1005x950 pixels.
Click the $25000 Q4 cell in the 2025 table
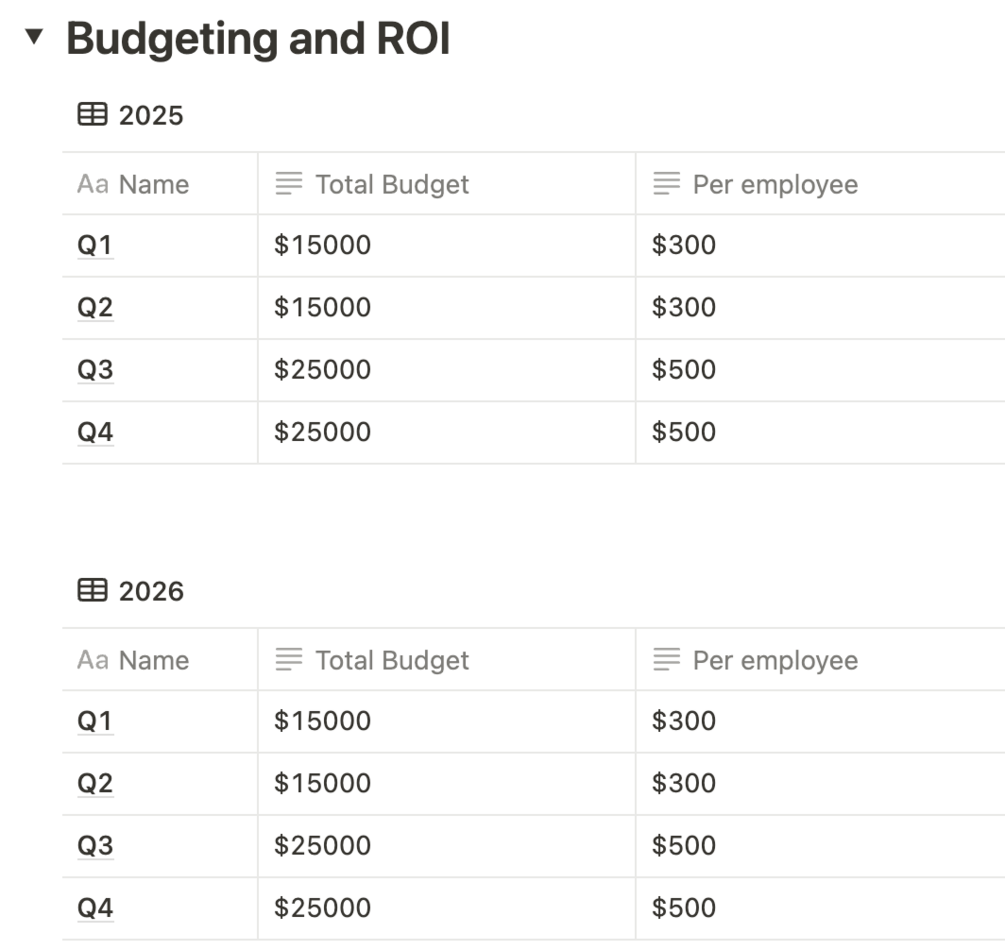(323, 432)
